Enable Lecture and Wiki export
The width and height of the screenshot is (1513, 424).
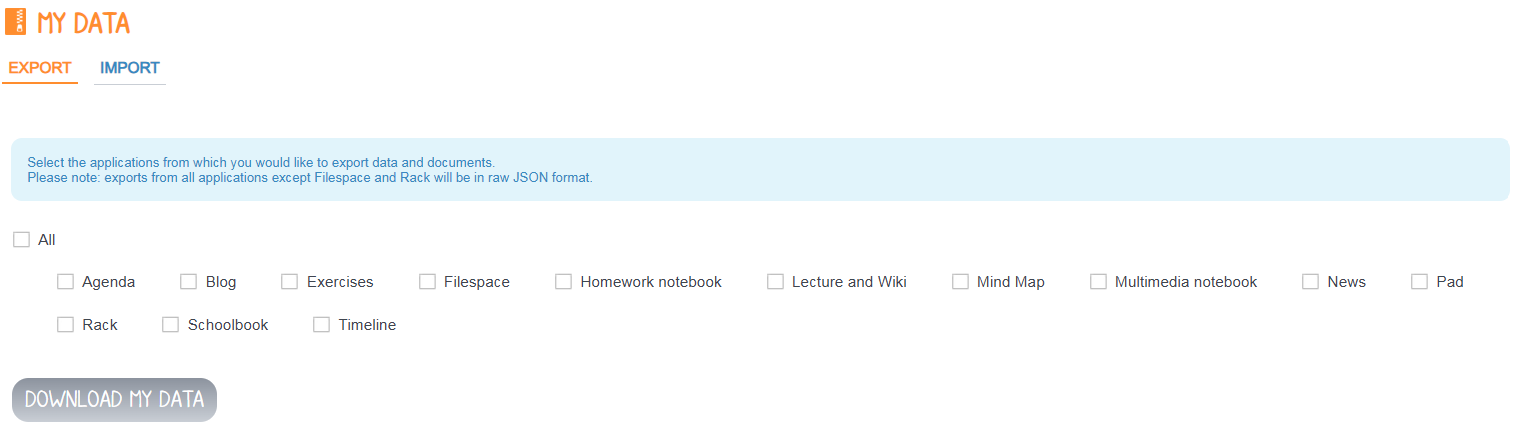(776, 282)
